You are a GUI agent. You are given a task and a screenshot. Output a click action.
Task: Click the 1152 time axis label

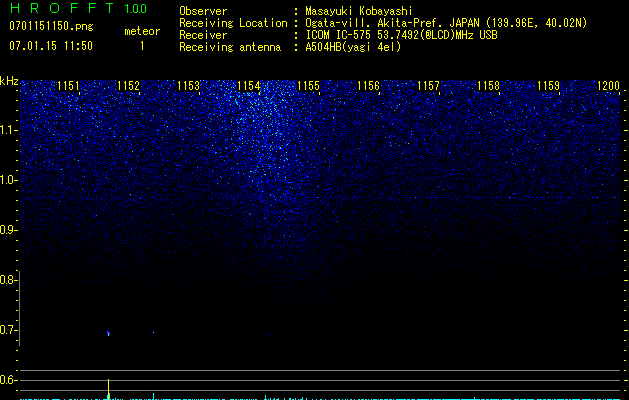[x=128, y=85]
